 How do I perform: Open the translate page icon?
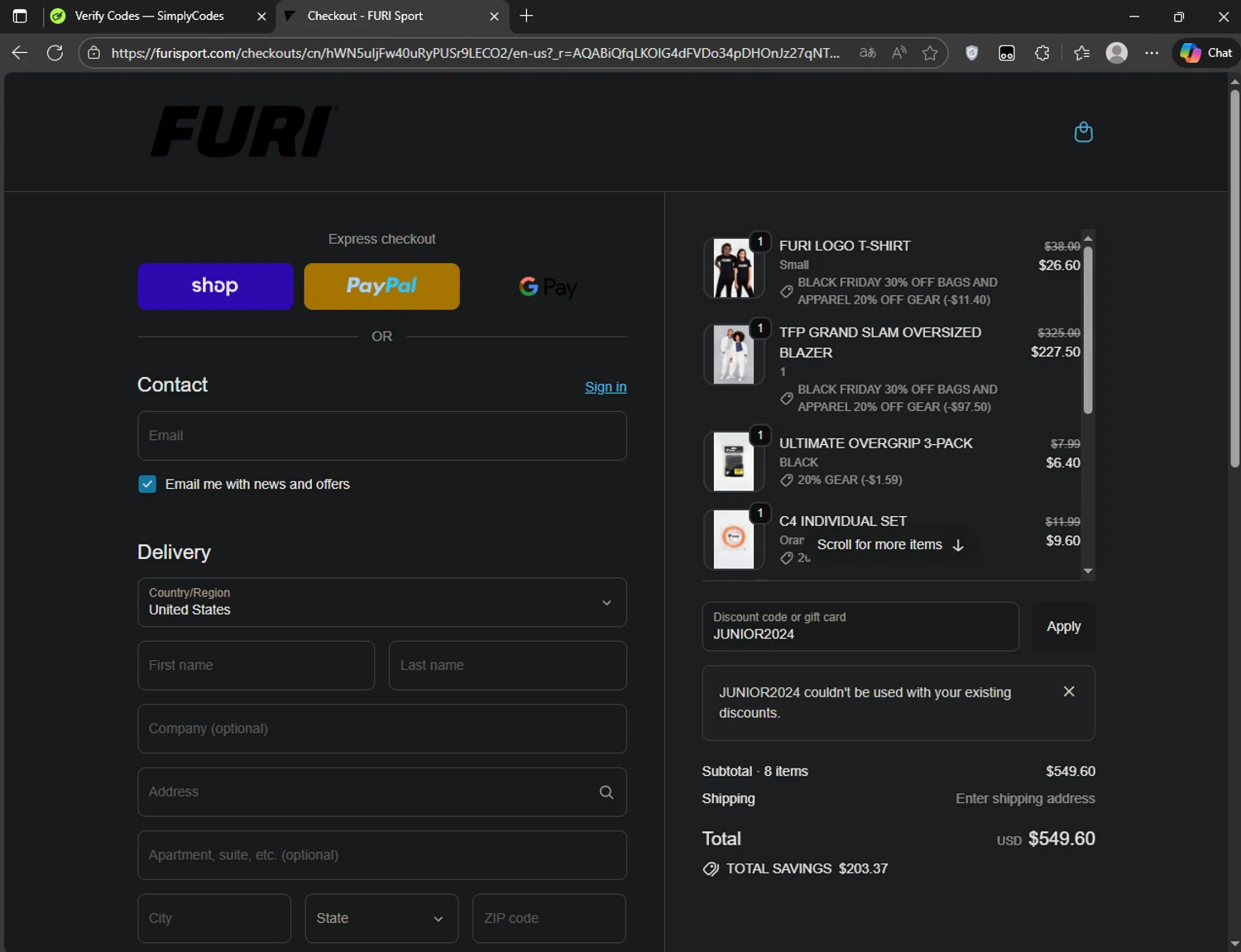(x=867, y=53)
